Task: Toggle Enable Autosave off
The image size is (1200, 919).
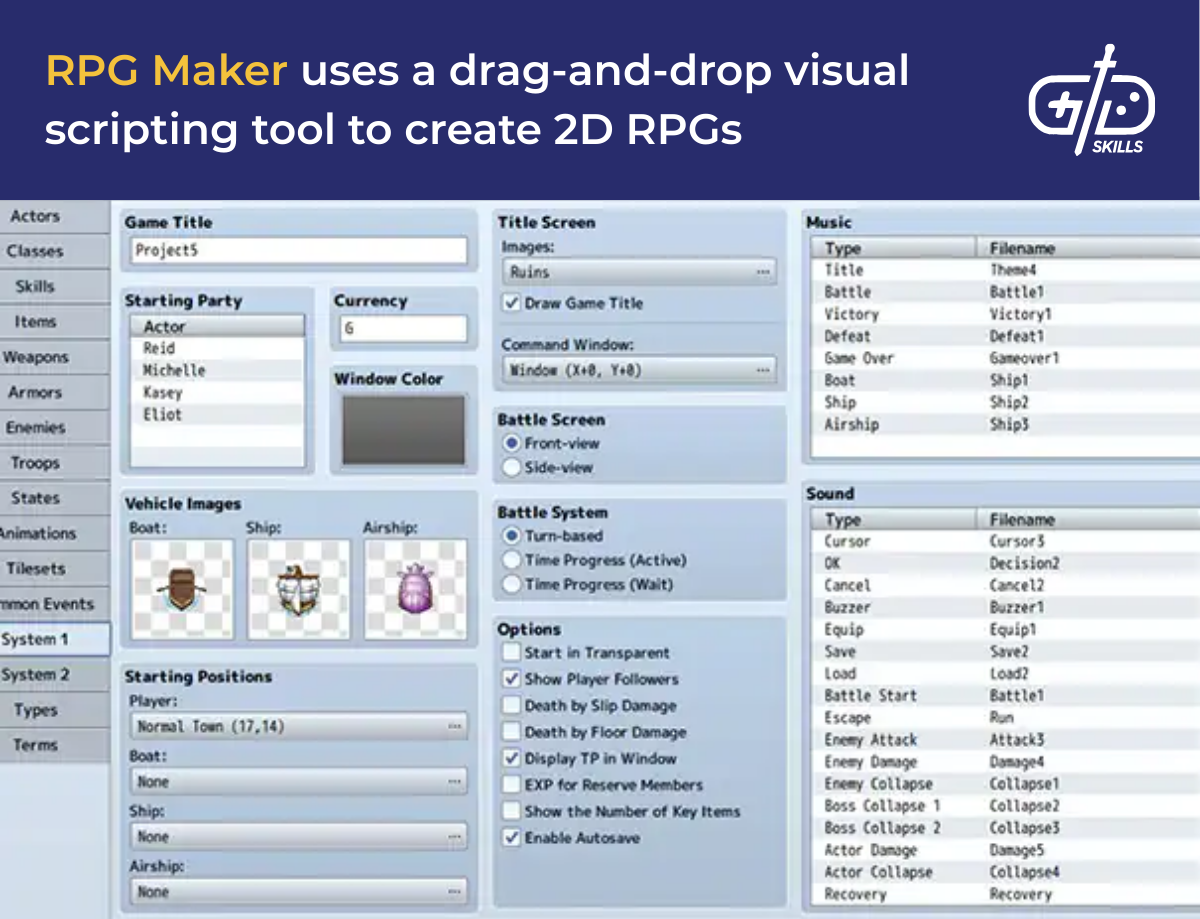Action: pos(510,838)
